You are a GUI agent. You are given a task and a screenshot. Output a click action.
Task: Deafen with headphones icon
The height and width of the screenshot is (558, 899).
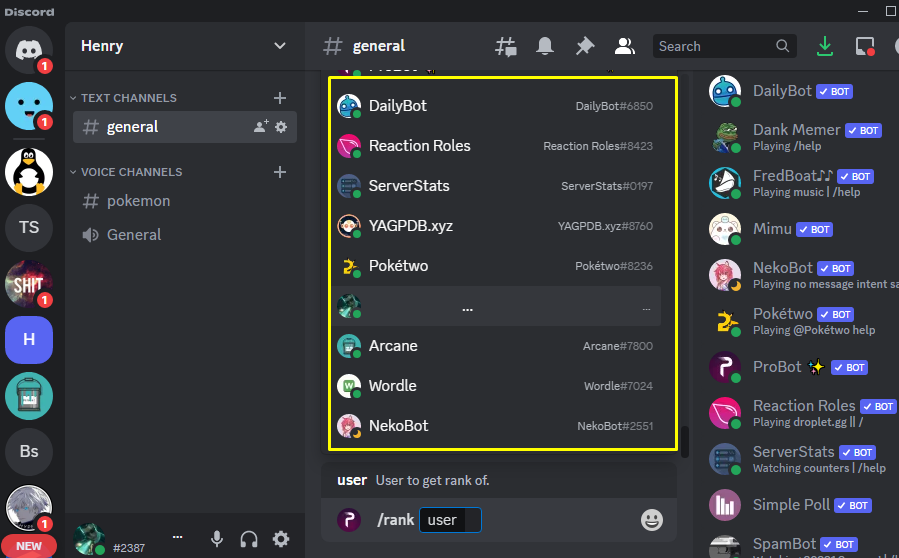coord(249,539)
